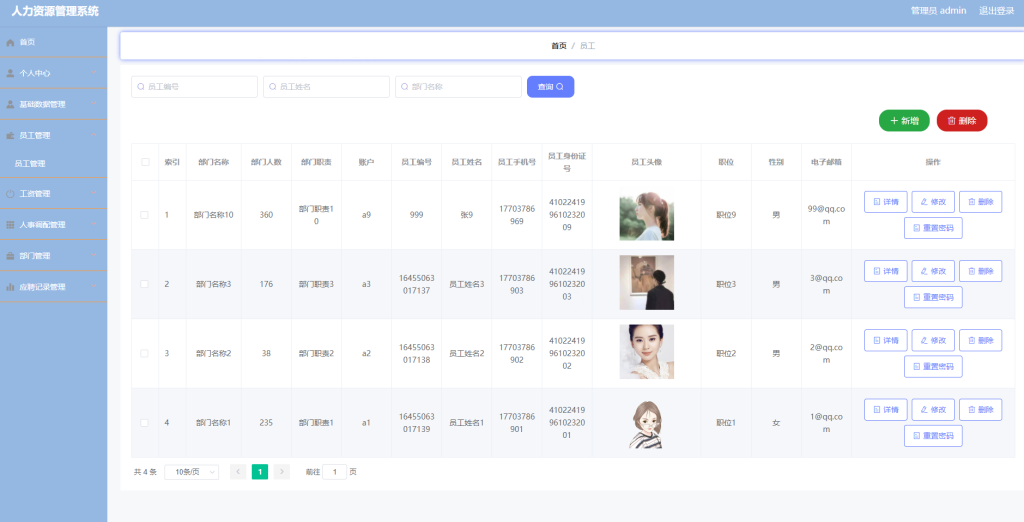This screenshot has height=522, width=1024.
Task: Tick the select-all checkbox in table header
Action: point(145,162)
